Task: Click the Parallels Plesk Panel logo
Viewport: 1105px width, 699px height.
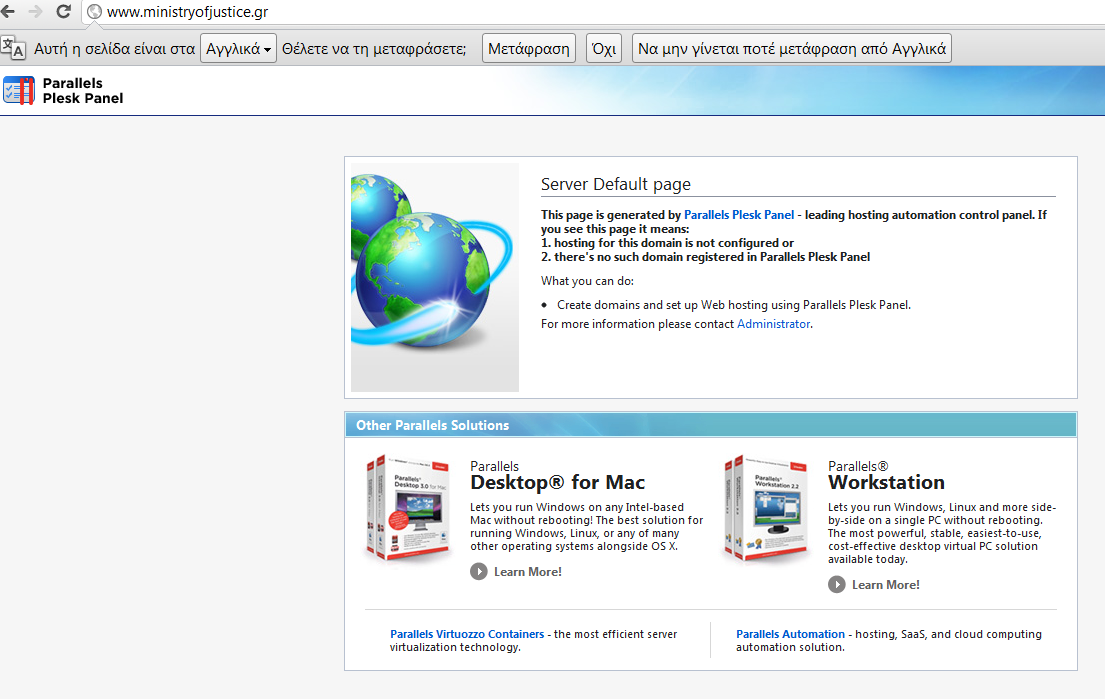Action: point(64,91)
